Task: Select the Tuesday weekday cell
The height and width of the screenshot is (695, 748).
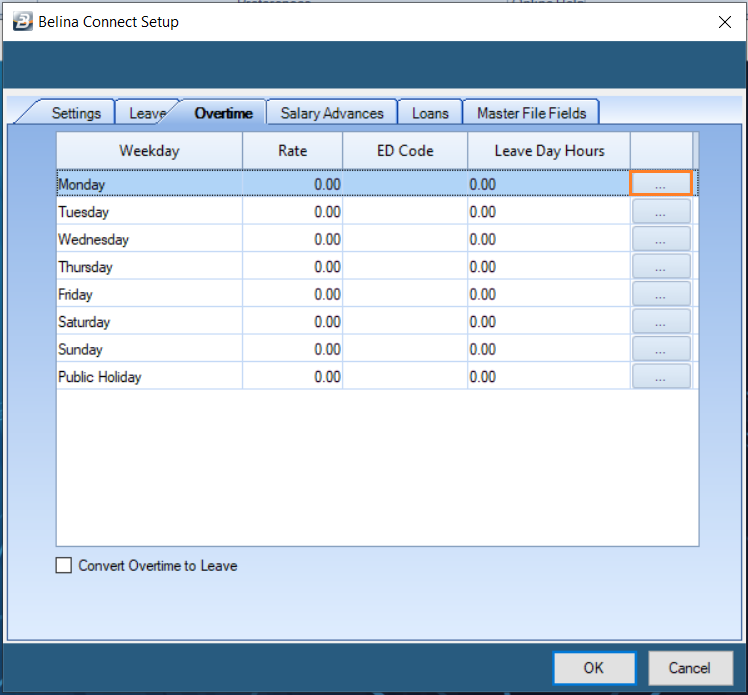Action: point(149,211)
